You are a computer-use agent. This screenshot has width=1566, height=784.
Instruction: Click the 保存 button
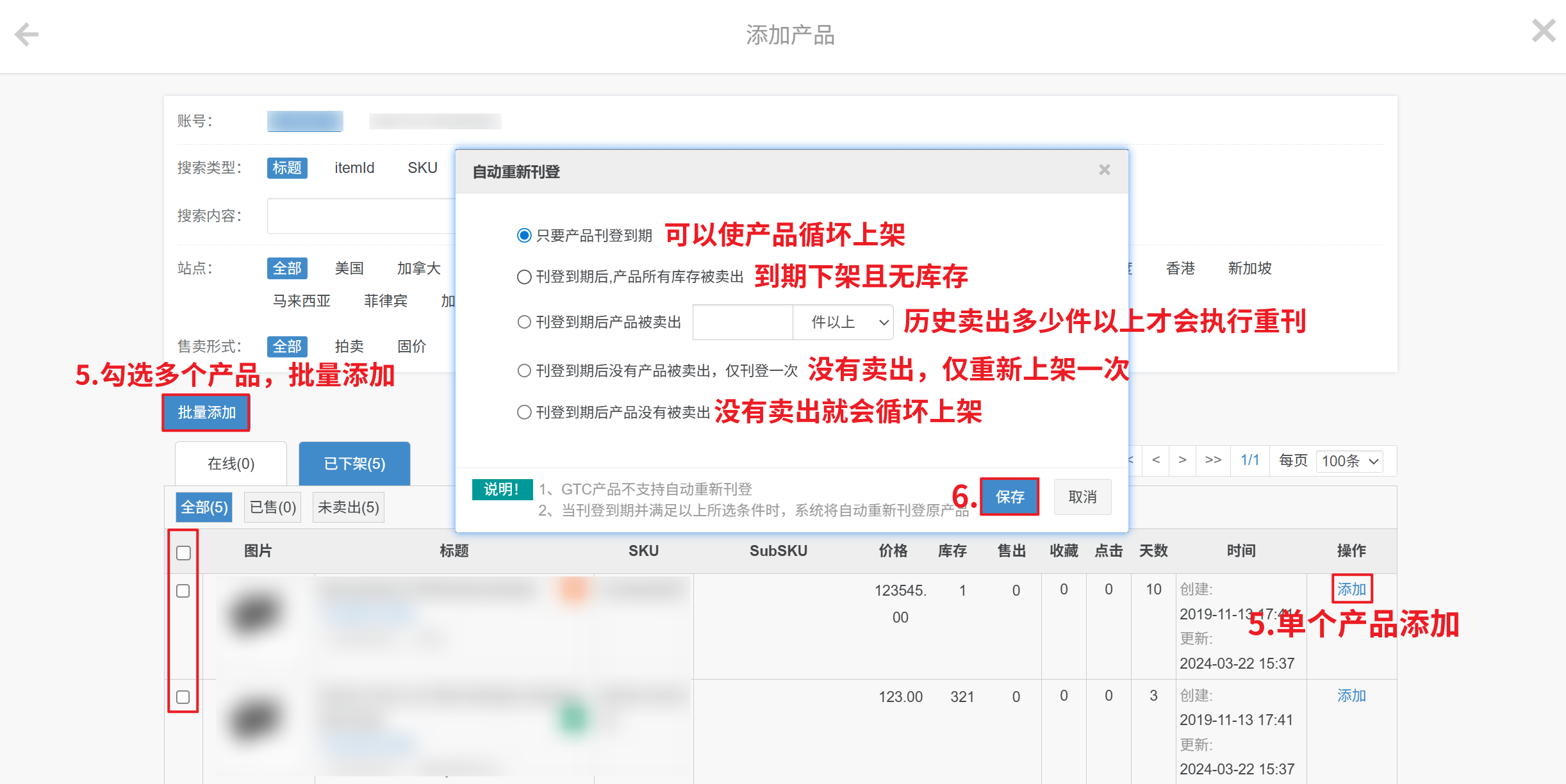click(1009, 496)
